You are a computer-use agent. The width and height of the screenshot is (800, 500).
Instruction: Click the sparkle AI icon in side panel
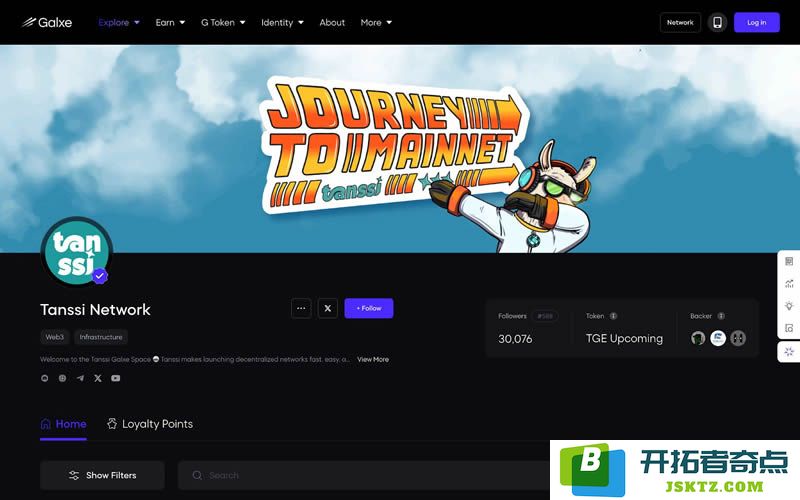coord(789,352)
